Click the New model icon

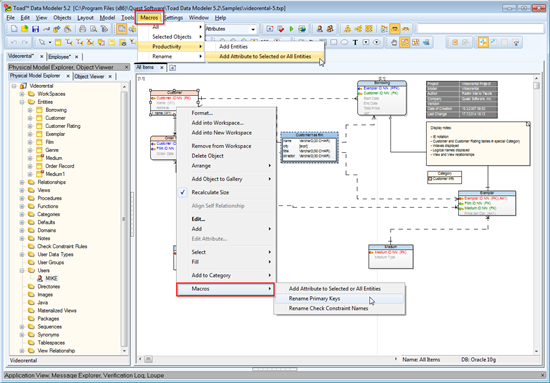coord(14,29)
